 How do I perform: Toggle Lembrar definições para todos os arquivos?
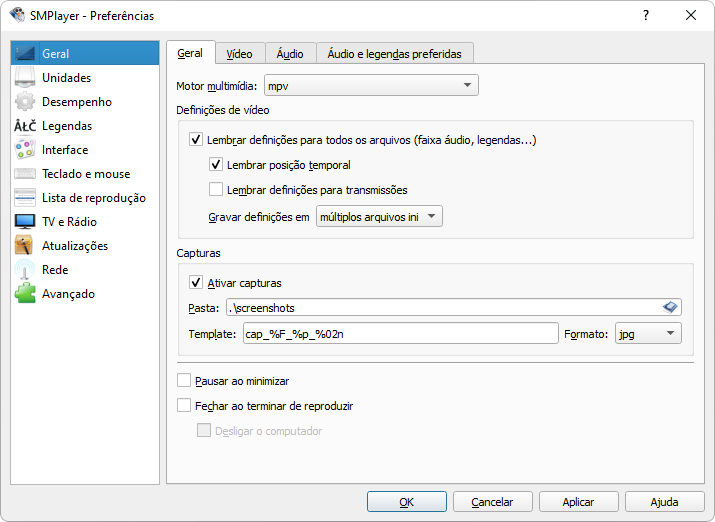point(196,140)
